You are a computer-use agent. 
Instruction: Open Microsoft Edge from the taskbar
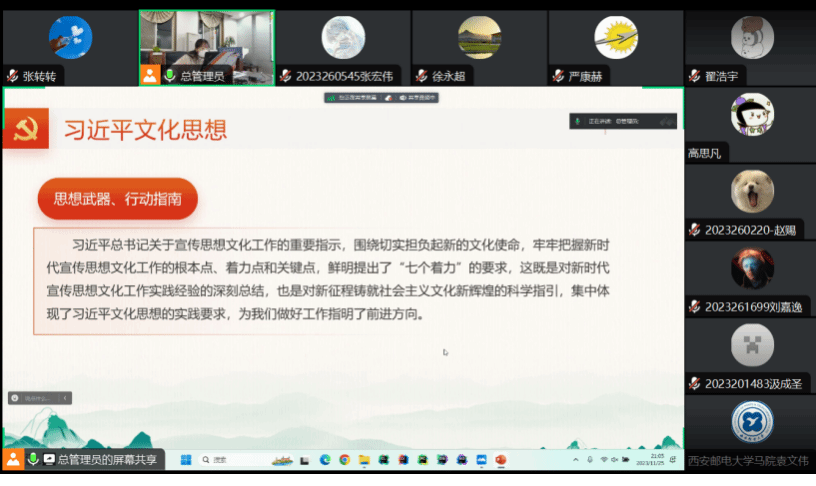pos(325,460)
